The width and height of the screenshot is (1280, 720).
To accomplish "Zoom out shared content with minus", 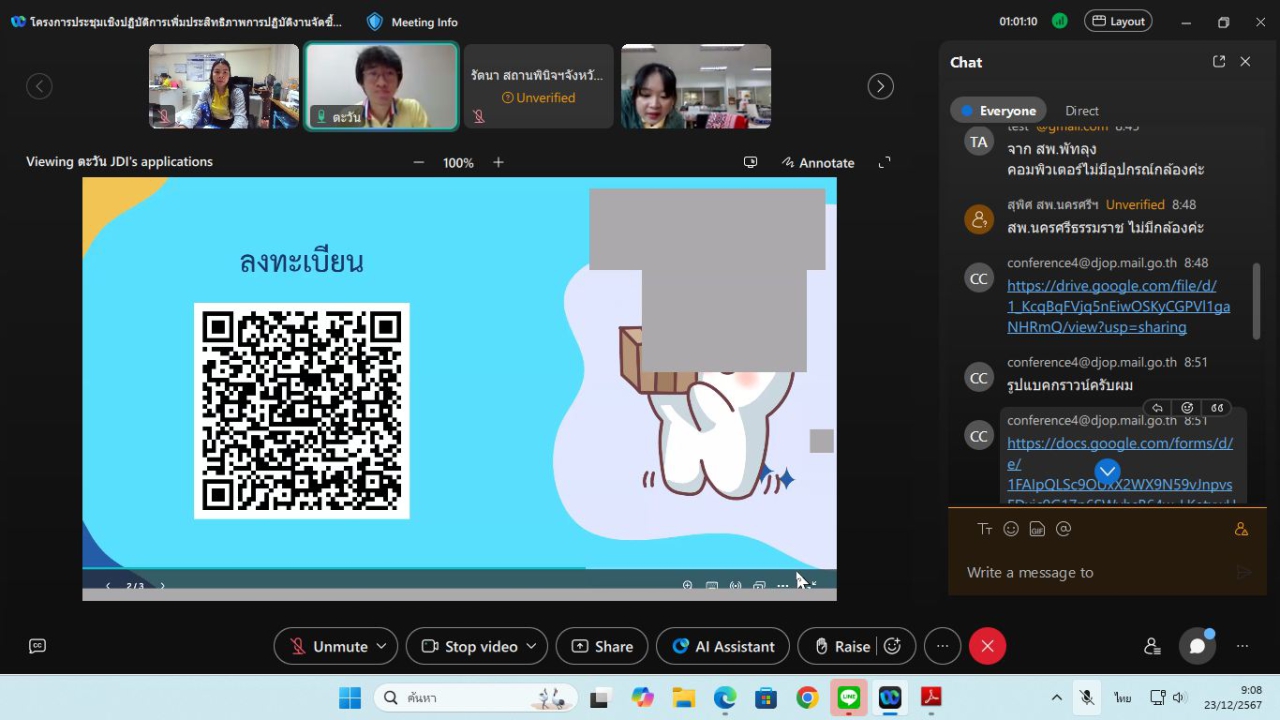I will [419, 162].
